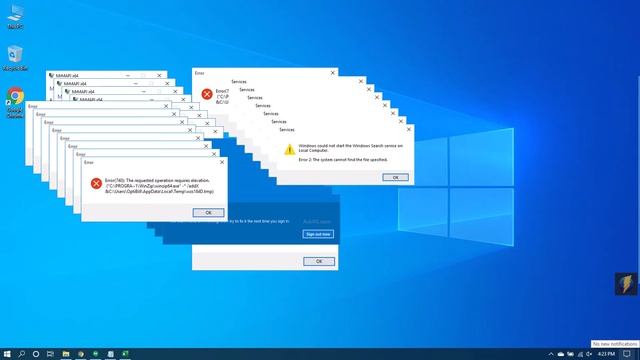The width and height of the screenshot is (640, 360).
Task: Select the green Excel-style taskbar app
Action: [125, 354]
